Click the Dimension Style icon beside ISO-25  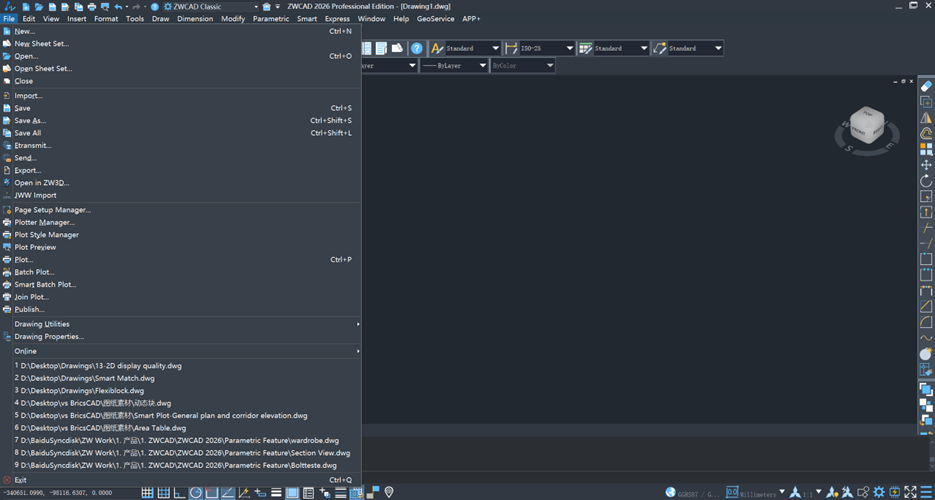point(511,48)
